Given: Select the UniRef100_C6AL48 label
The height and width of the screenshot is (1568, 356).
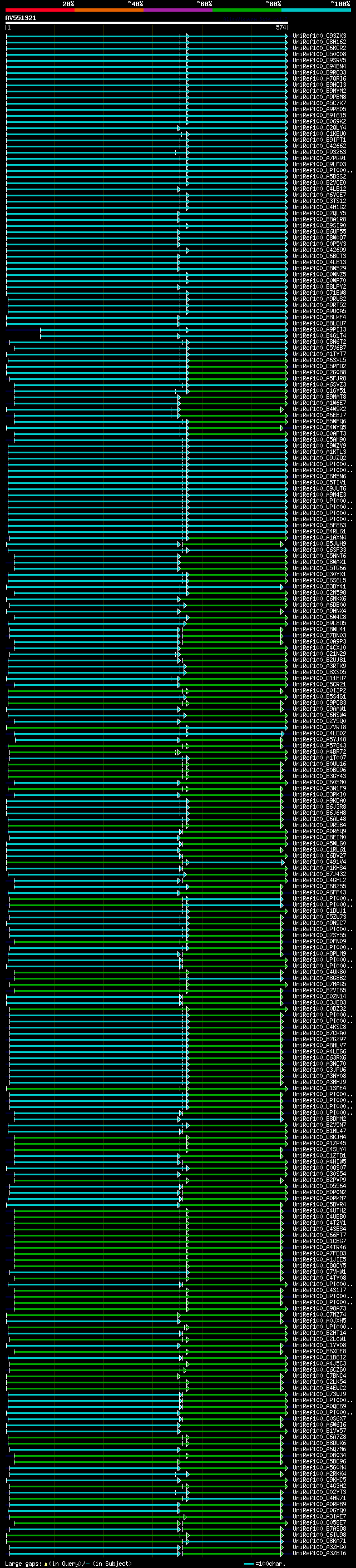Looking at the screenshot, I should 319,819.
